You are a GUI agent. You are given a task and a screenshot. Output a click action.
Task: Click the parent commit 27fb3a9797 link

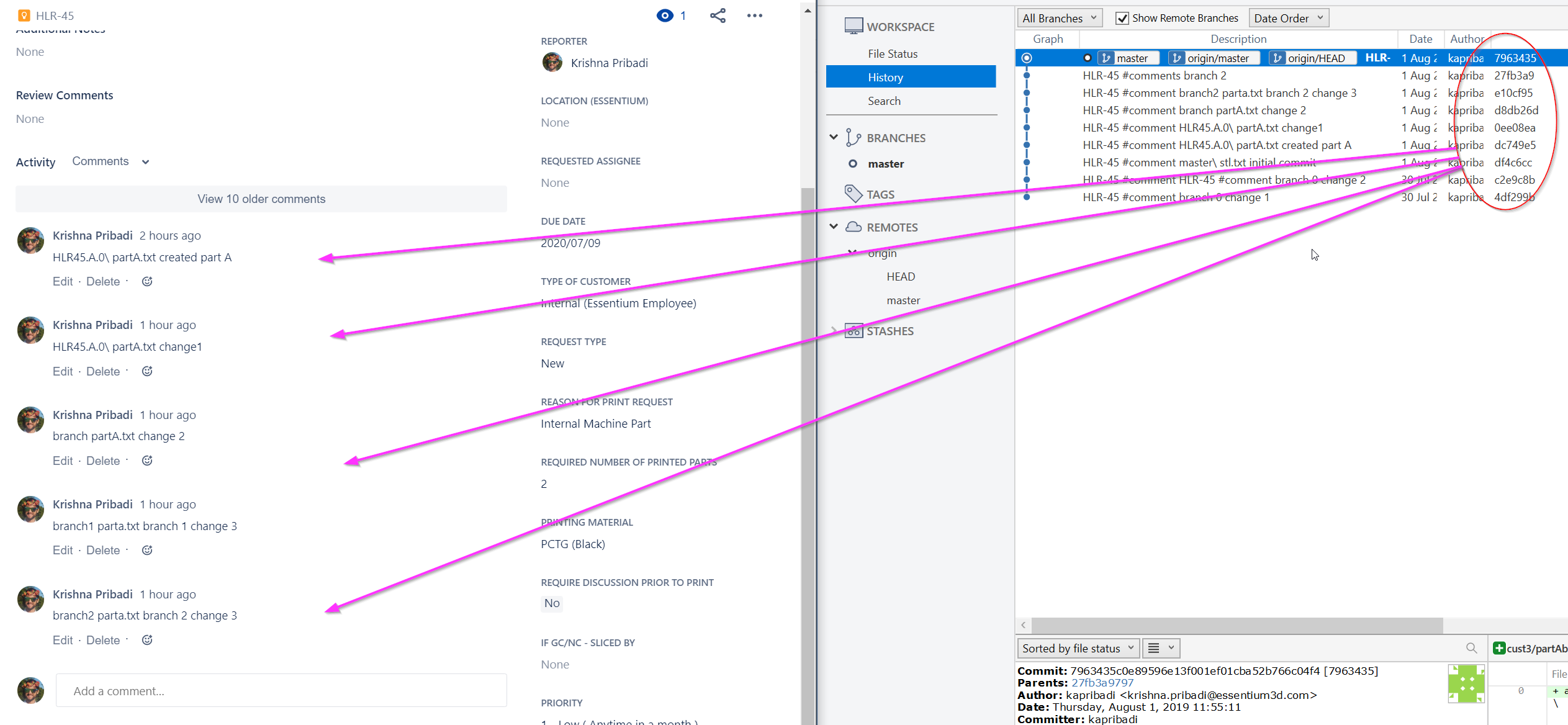click(x=1102, y=683)
